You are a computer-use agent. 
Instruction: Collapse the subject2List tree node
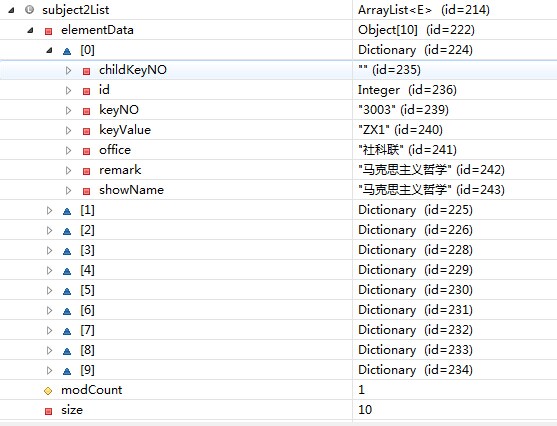point(11,10)
